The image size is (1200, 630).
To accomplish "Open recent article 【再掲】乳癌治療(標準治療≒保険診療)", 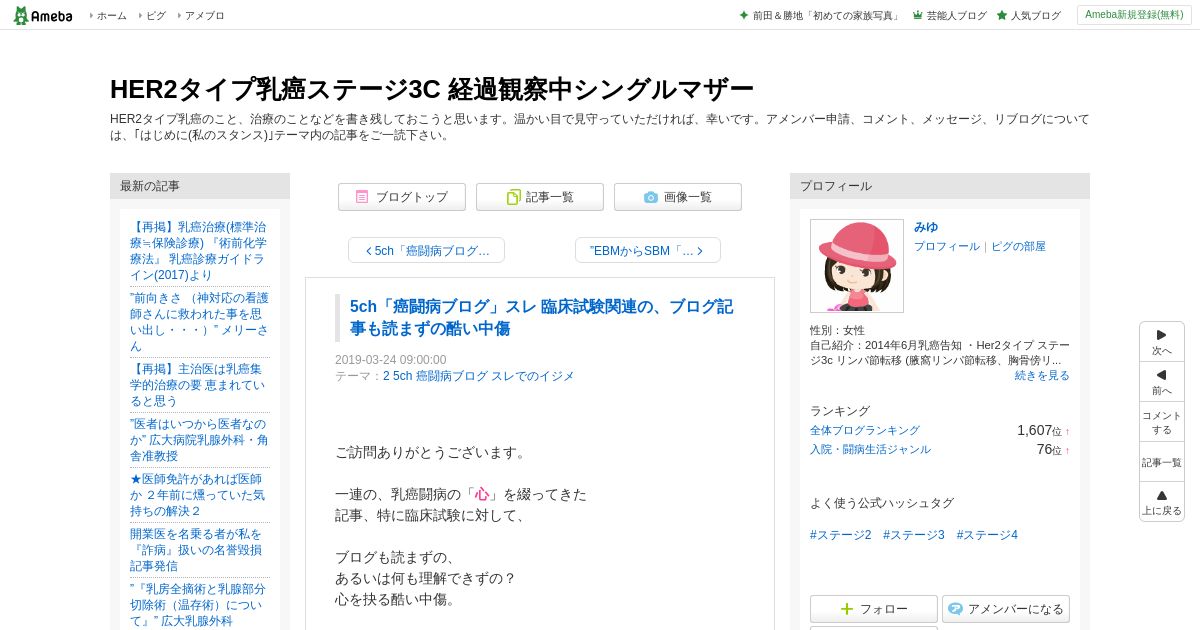I will coord(198,251).
